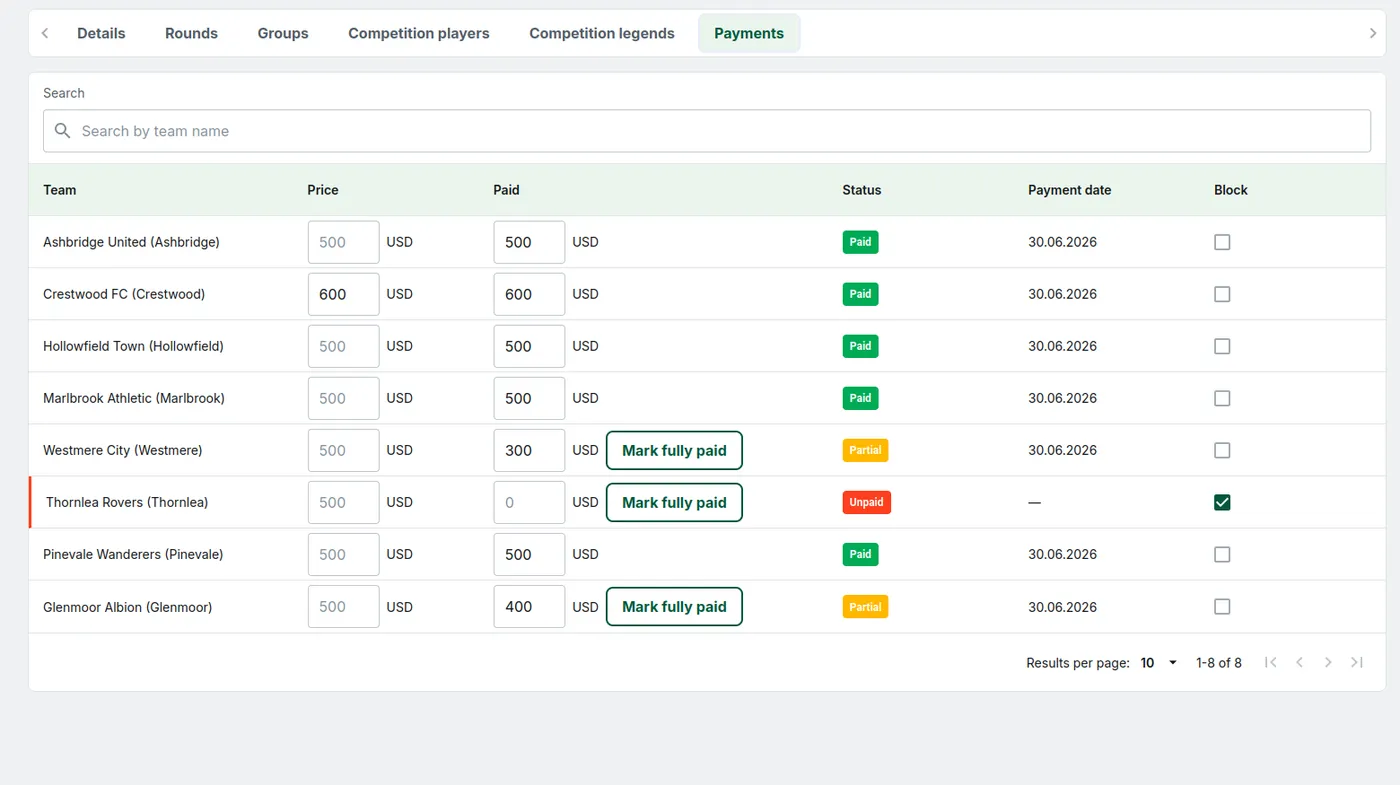Go to previous page of results
The height and width of the screenshot is (785, 1400).
pos(1299,662)
